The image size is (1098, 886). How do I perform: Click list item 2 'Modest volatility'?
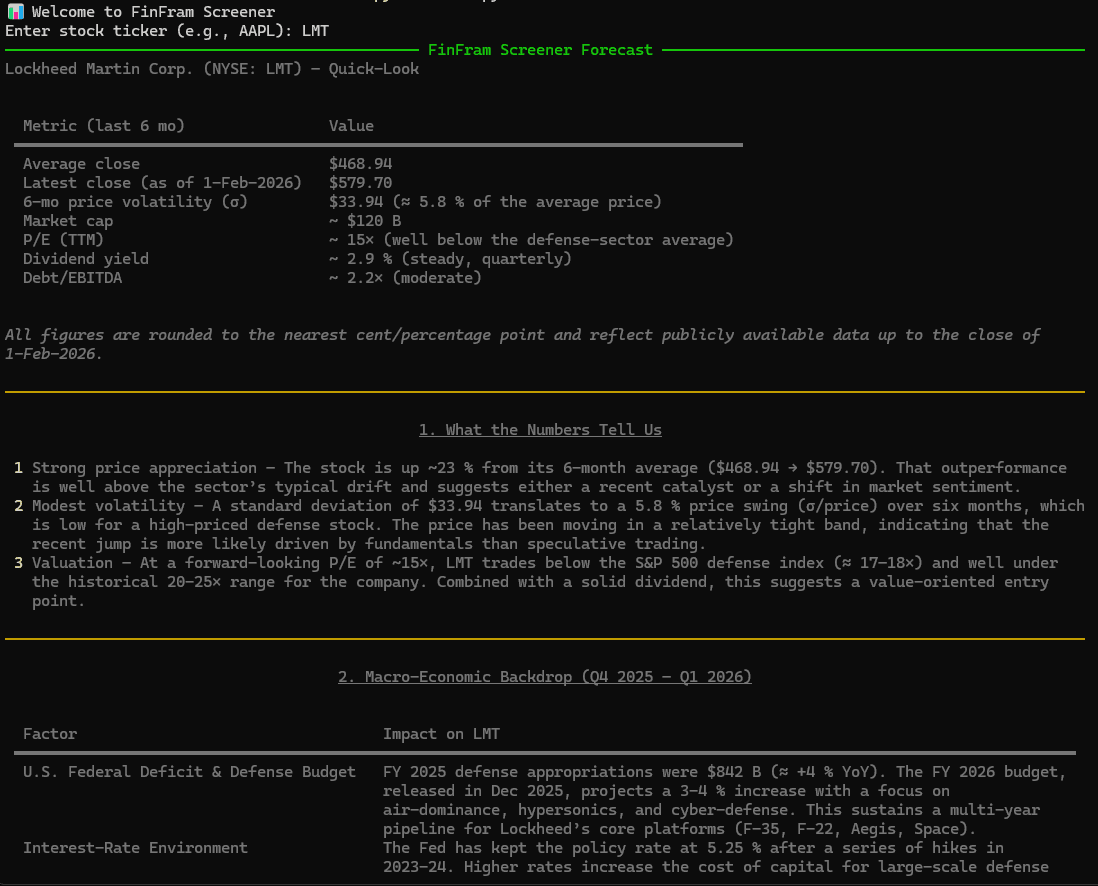point(557,525)
